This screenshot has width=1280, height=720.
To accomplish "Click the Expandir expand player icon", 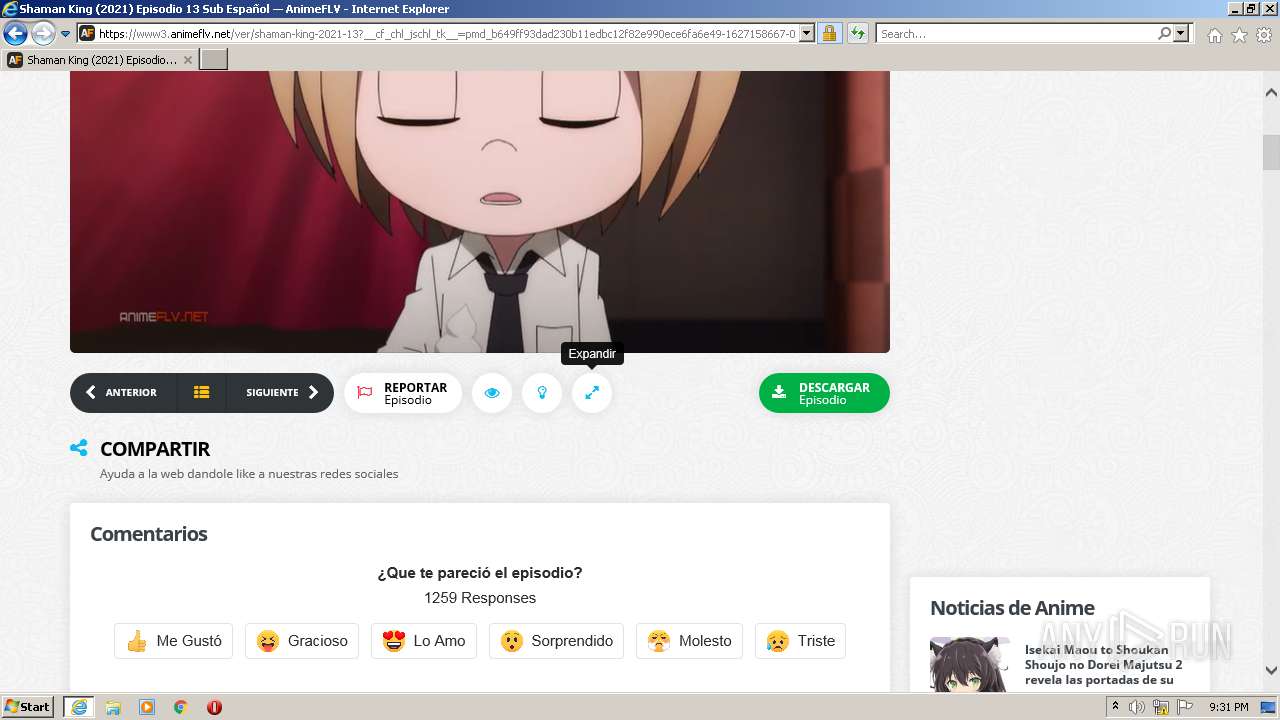I will [592, 393].
